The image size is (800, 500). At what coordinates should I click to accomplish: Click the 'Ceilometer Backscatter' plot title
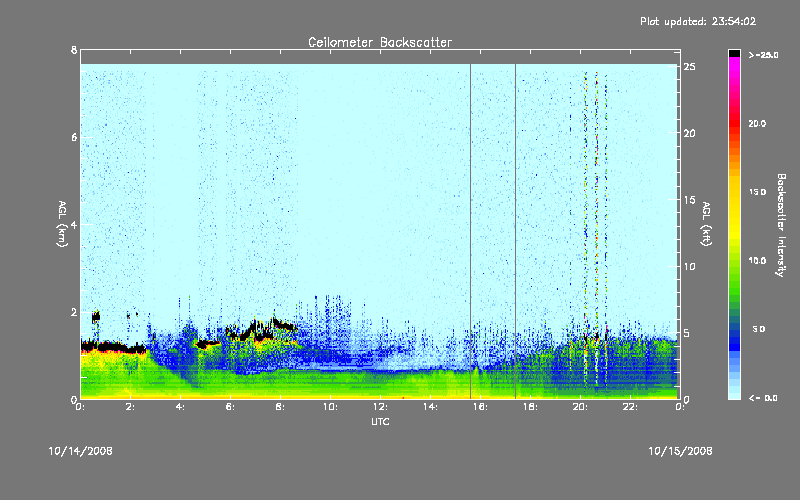coord(380,42)
